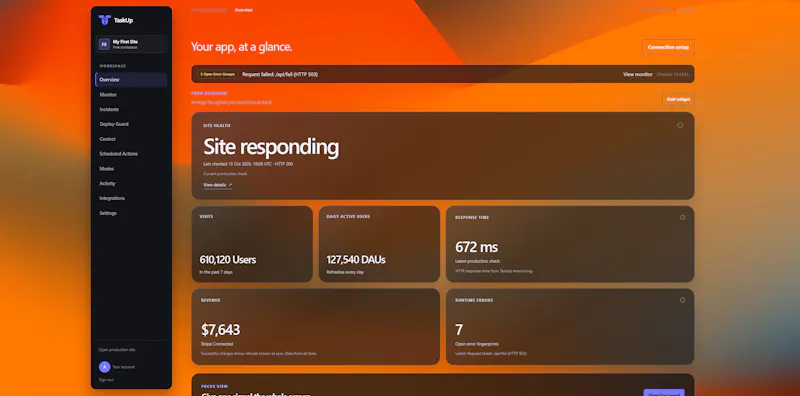This screenshot has height=396, width=800.
Task: Click the Overview breadcrumb
Action: pyautogui.click(x=243, y=10)
